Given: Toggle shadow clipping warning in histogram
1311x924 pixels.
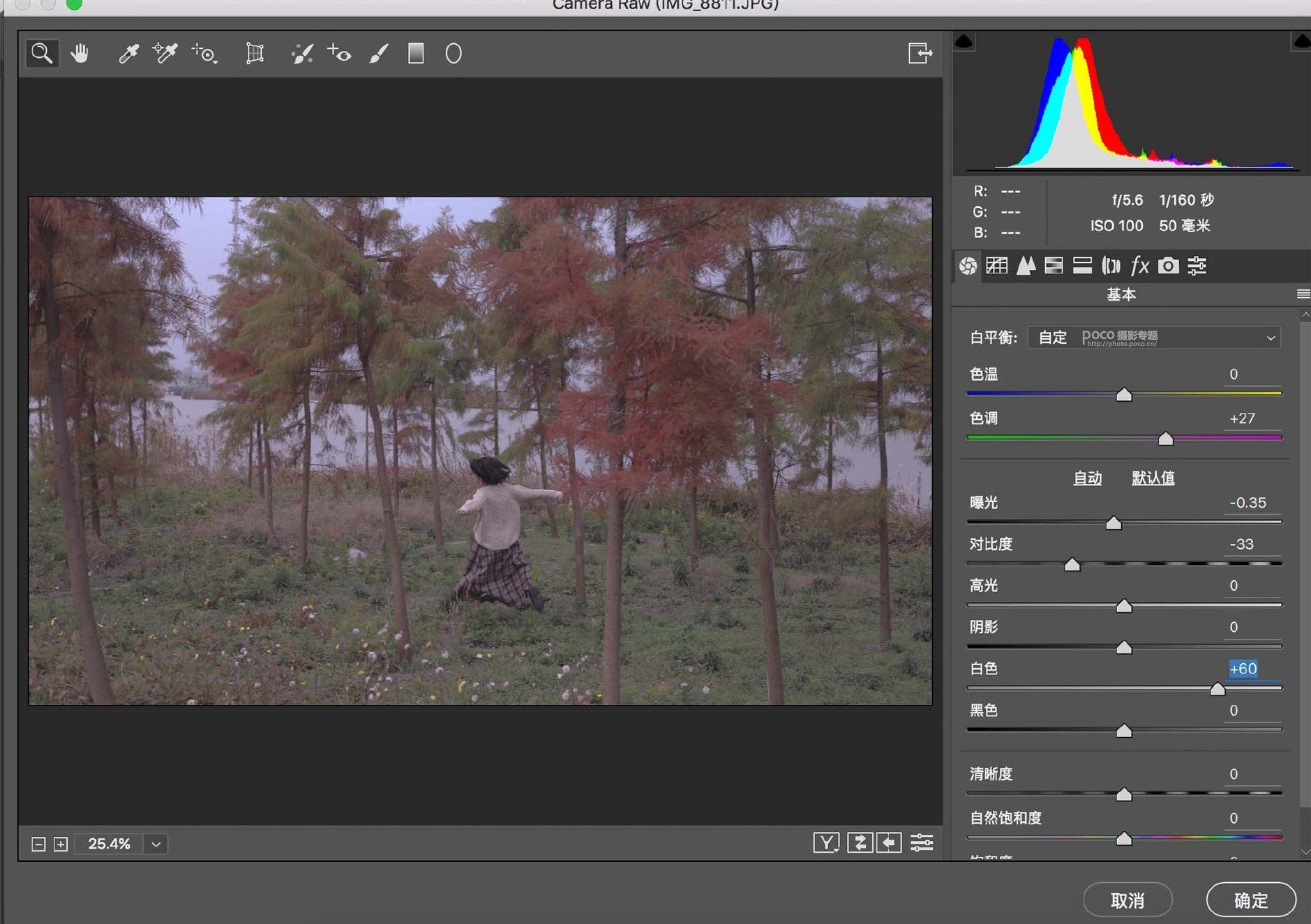Looking at the screenshot, I should coord(964,42).
